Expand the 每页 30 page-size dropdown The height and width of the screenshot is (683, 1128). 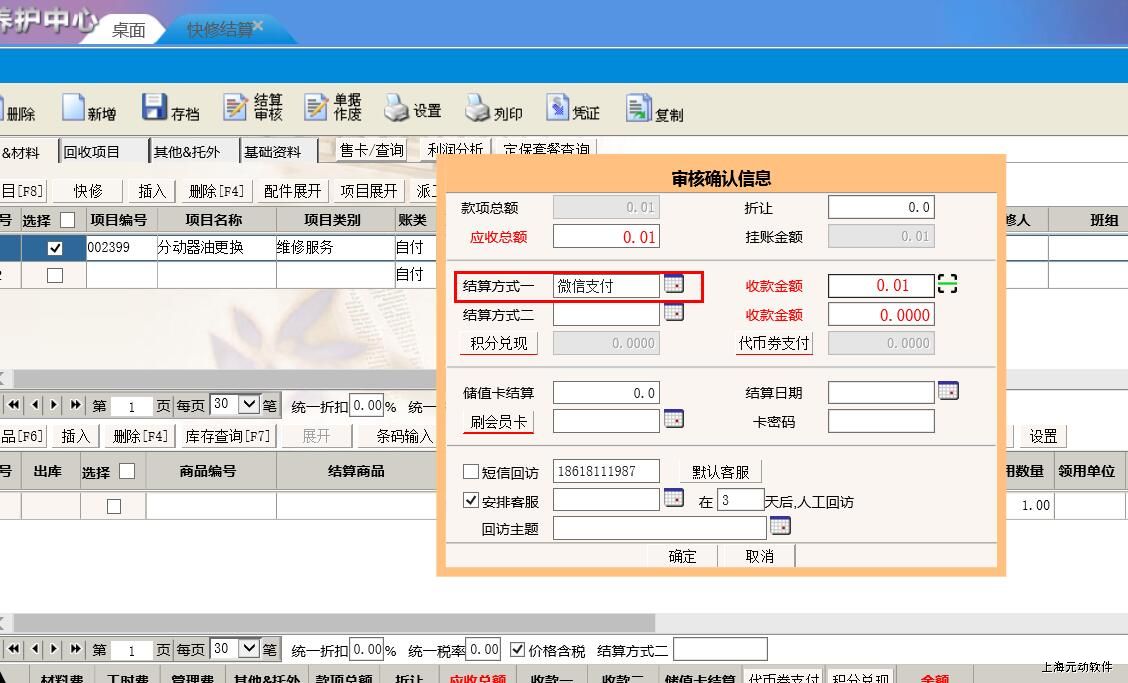click(x=249, y=405)
